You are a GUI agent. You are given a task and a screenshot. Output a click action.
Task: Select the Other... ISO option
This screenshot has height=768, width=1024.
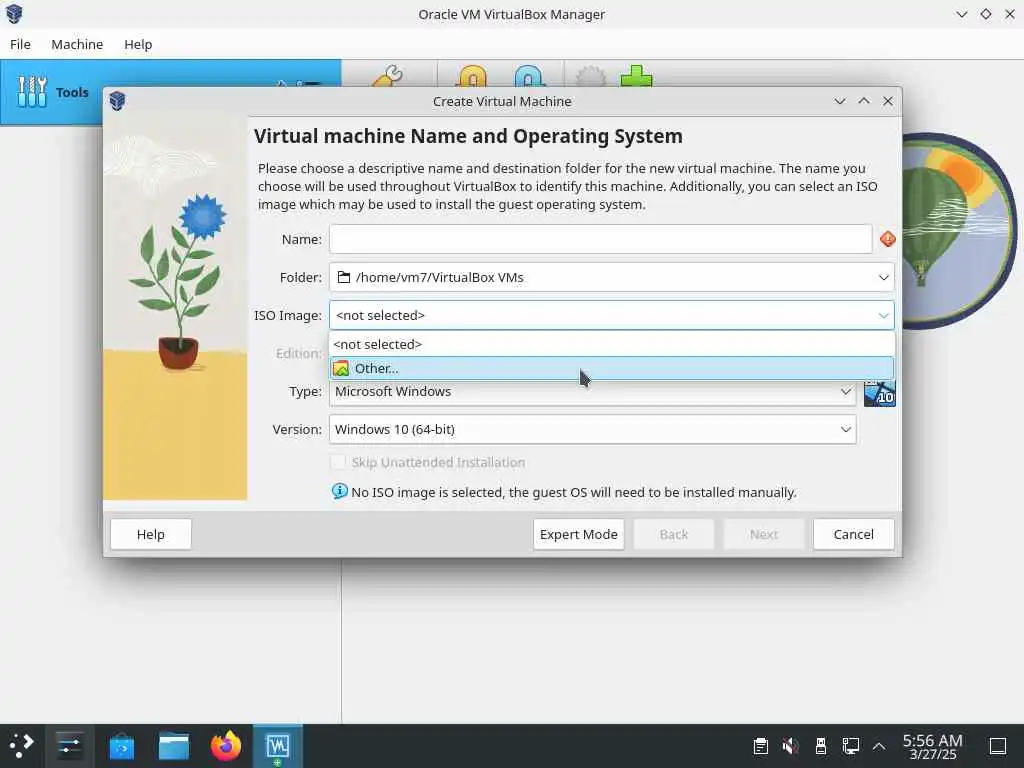[611, 368]
